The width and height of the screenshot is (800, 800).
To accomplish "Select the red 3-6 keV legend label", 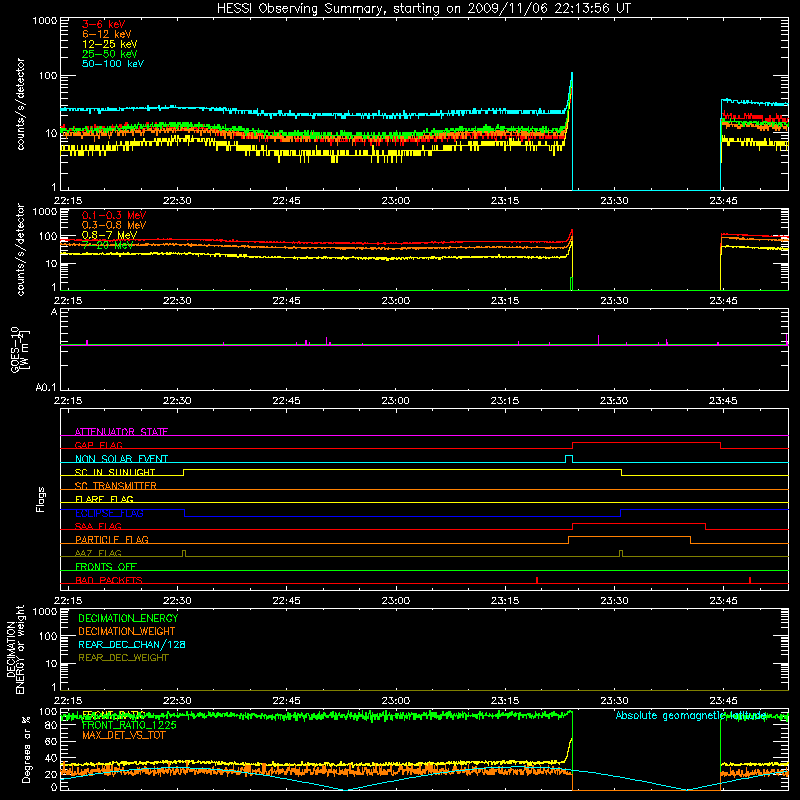I will 103,24.
